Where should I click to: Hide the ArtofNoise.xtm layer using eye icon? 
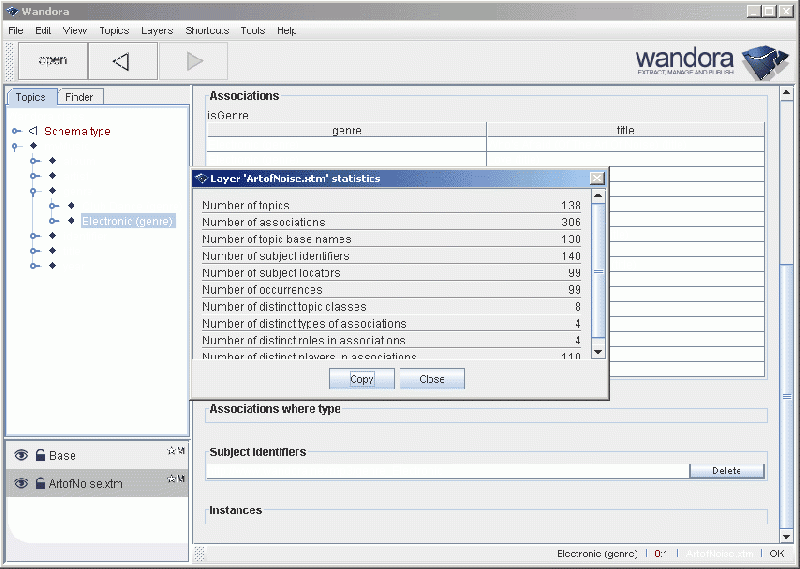(21, 483)
